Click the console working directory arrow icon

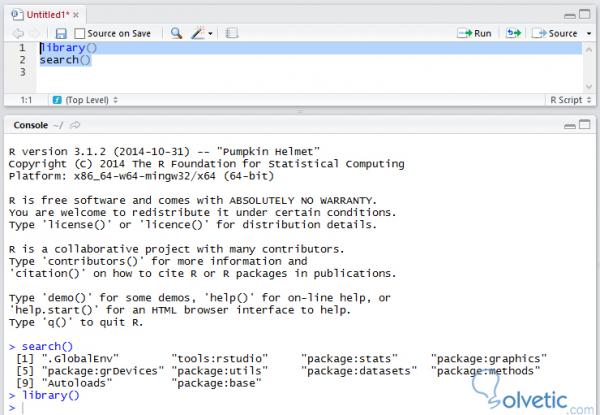point(75,125)
